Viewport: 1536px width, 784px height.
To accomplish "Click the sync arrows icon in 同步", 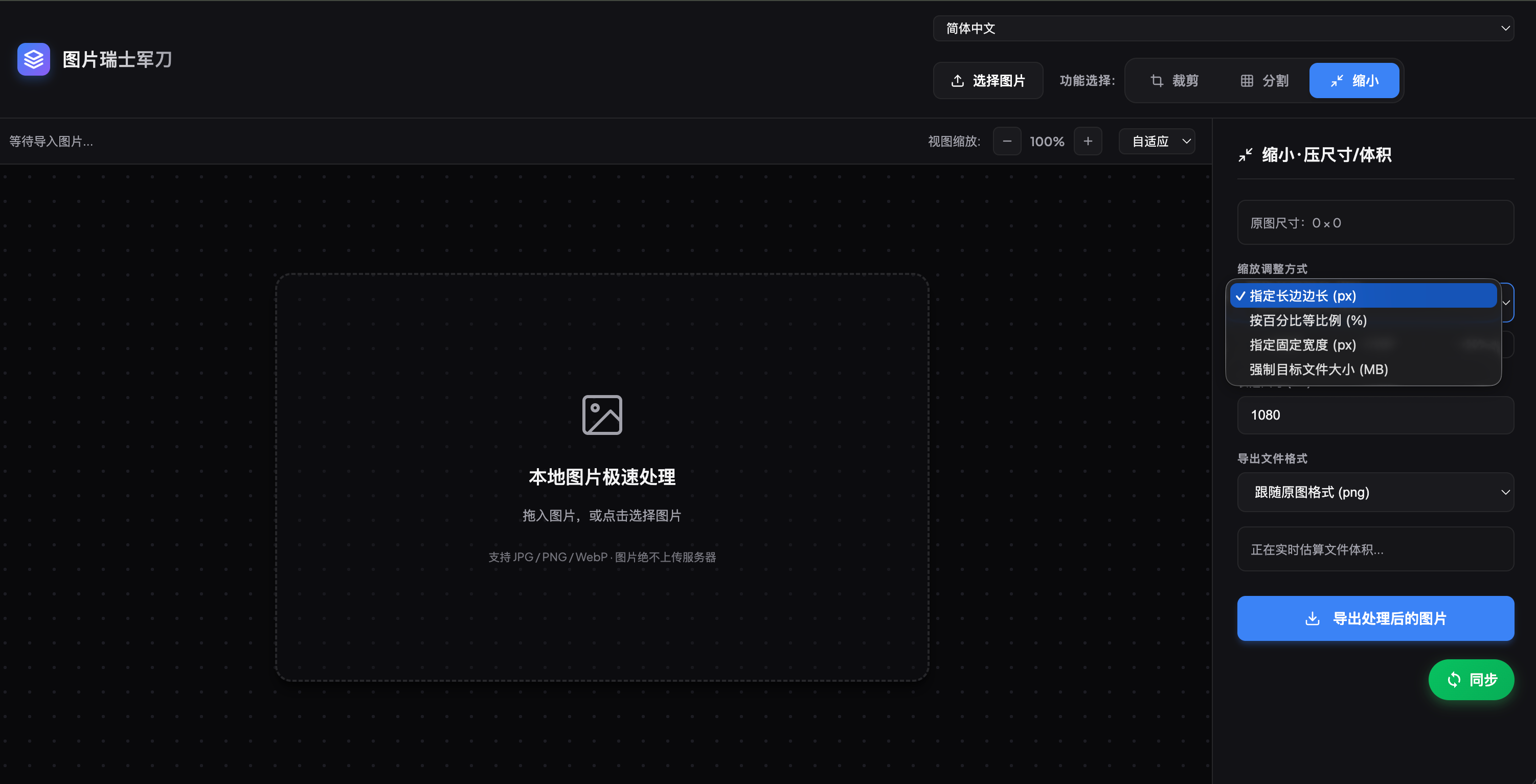I will click(x=1454, y=679).
